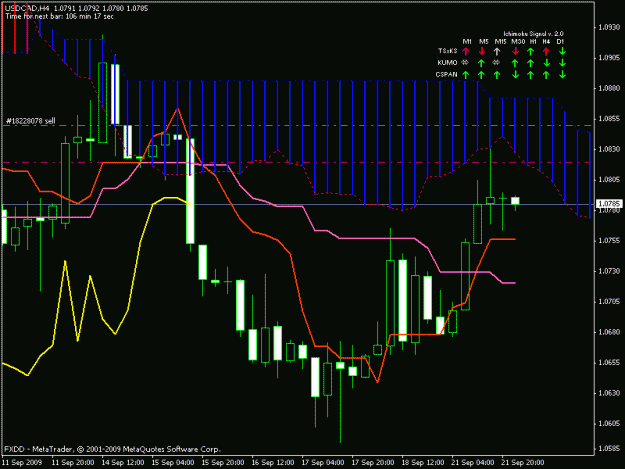This screenshot has height=469, width=625.
Task: Click the CSPAN H1 green up arrow
Action: click(x=531, y=75)
